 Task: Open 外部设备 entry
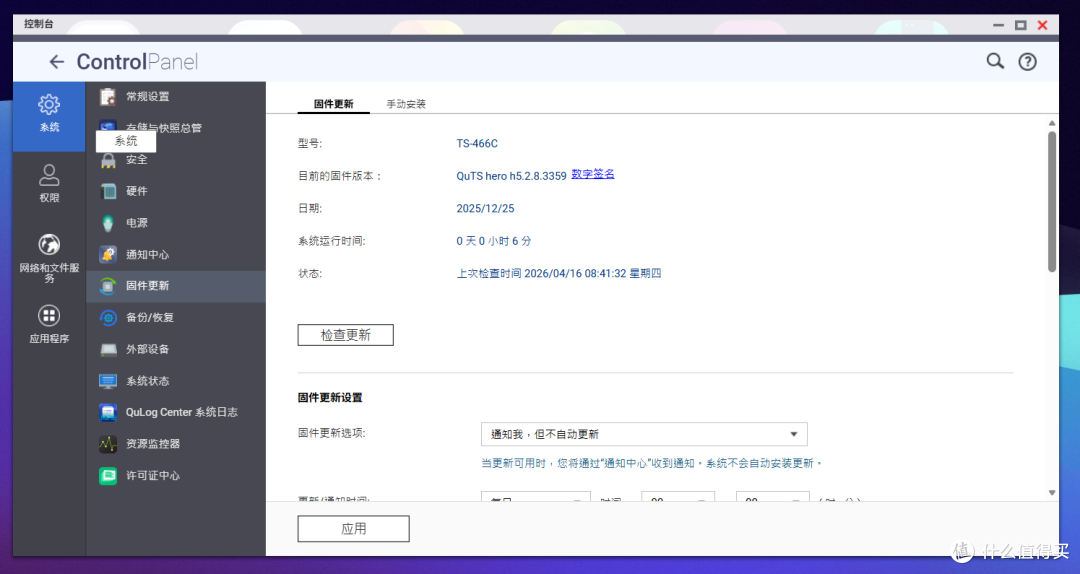pos(176,349)
